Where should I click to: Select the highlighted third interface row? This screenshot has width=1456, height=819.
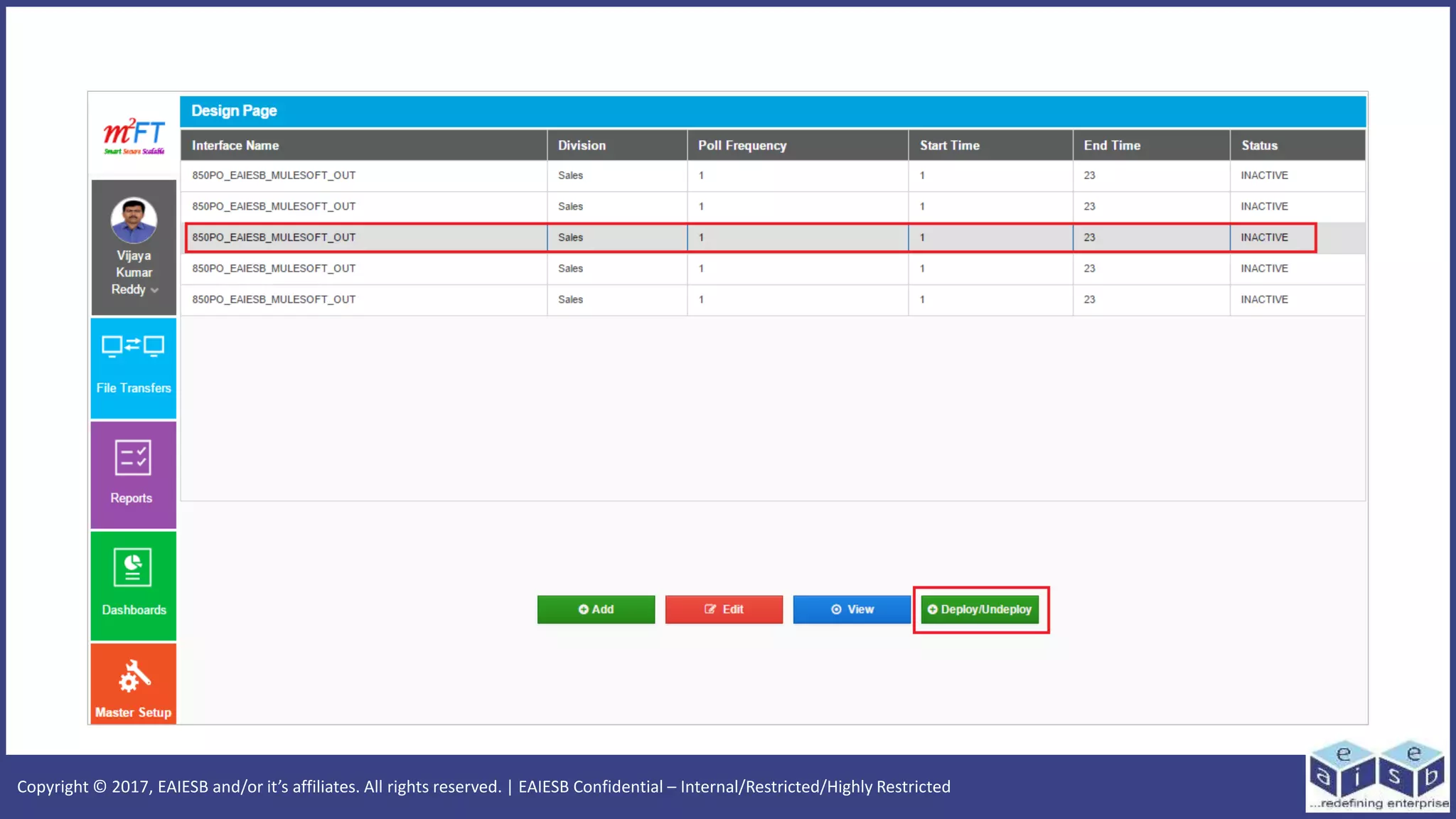pos(274,237)
